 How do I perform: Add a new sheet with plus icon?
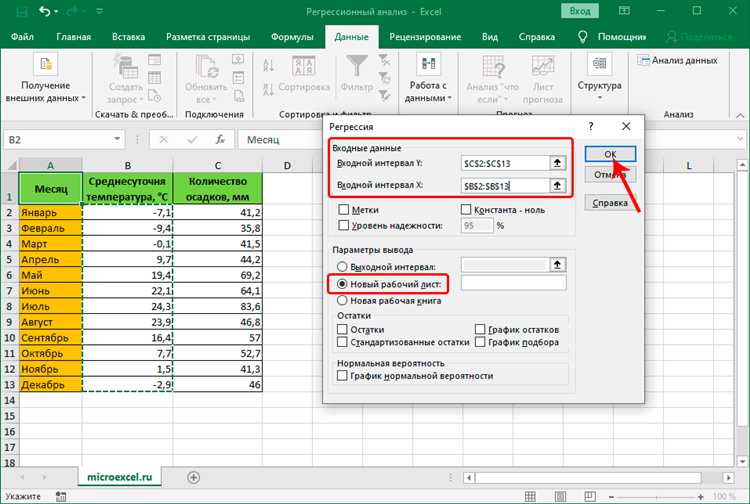click(193, 477)
